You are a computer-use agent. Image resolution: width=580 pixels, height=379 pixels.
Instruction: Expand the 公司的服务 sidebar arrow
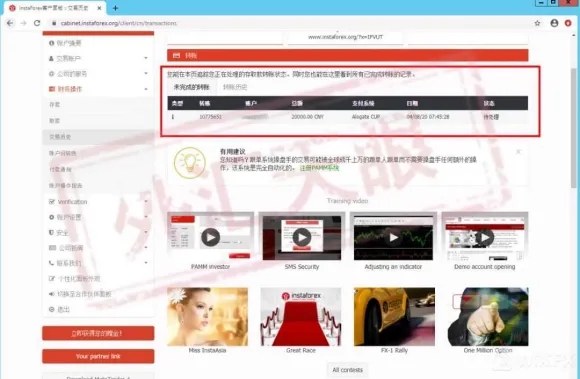[146, 74]
